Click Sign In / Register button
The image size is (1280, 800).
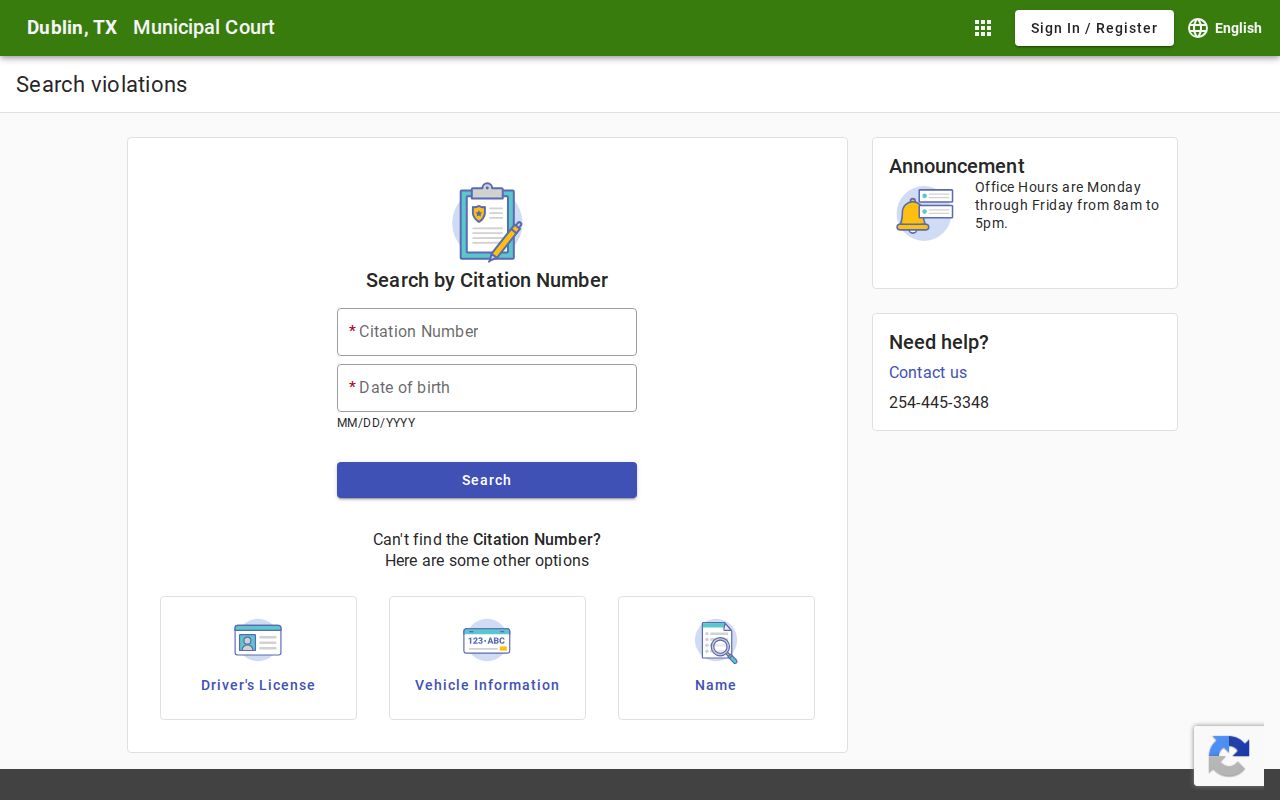click(1094, 28)
